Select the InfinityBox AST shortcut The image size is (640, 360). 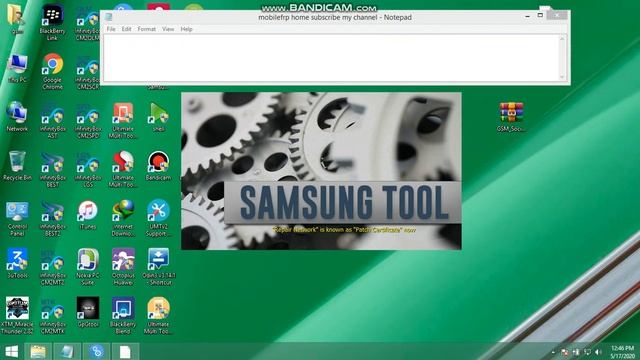coord(52,121)
